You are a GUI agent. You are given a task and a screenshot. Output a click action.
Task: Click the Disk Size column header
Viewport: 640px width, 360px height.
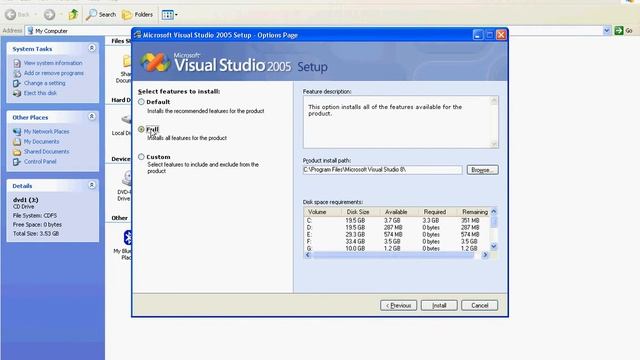[358, 212]
